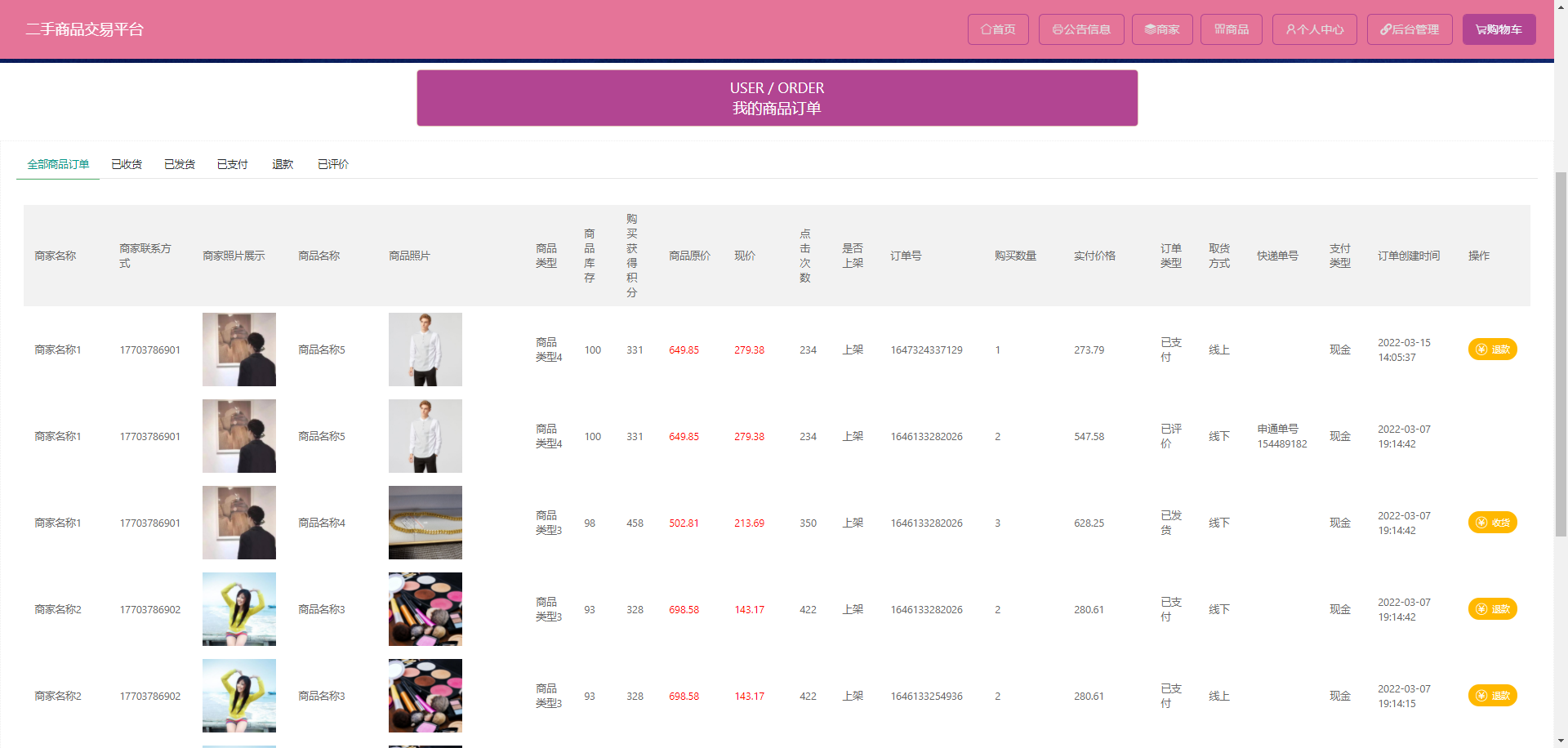Switch to the 已发货 tab

pos(180,164)
